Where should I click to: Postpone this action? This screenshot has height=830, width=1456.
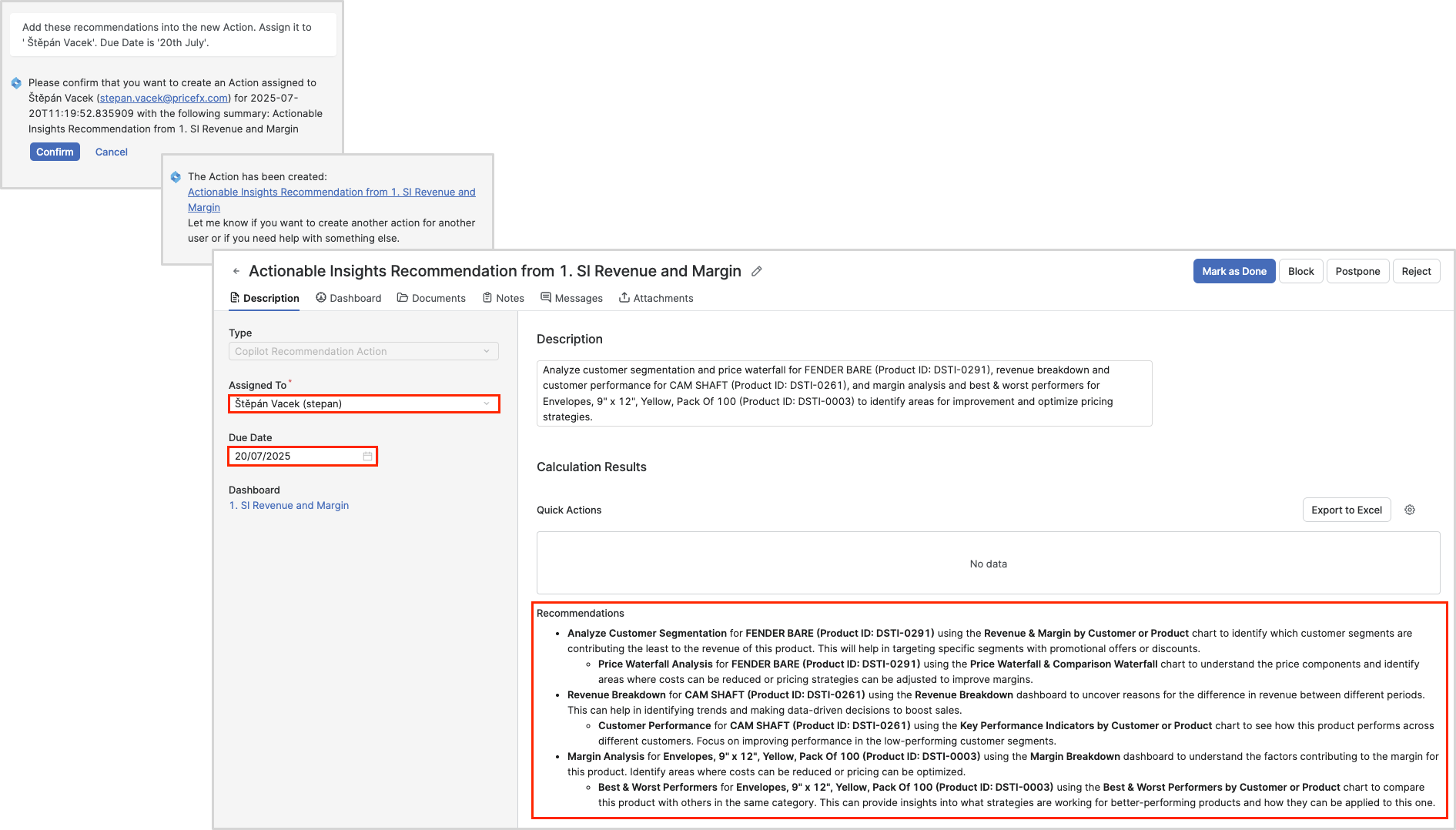point(1357,271)
